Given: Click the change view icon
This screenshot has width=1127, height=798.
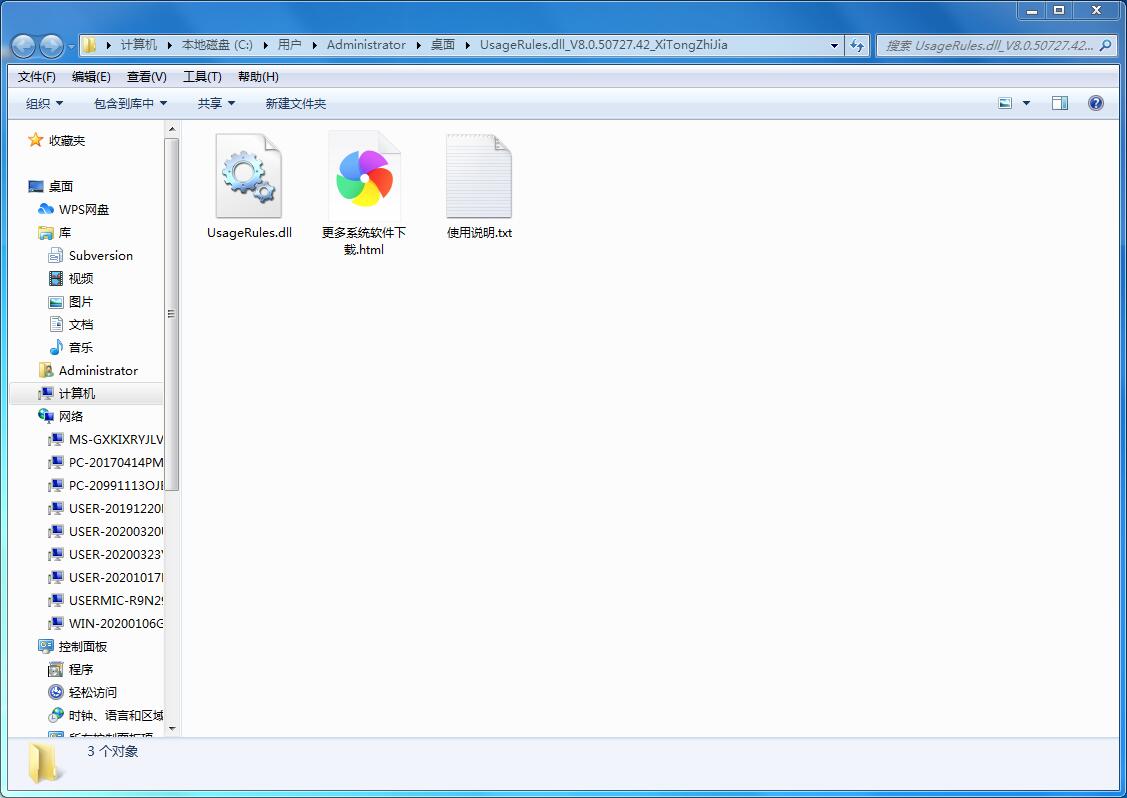Looking at the screenshot, I should pyautogui.click(x=1006, y=103).
